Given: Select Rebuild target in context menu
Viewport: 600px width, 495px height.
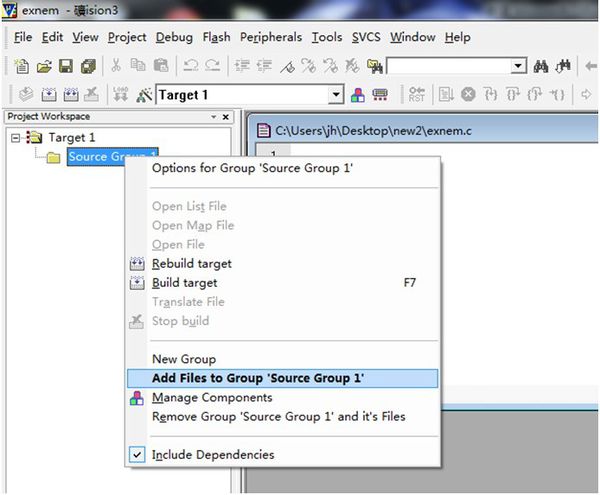Looking at the screenshot, I should tap(283, 264).
